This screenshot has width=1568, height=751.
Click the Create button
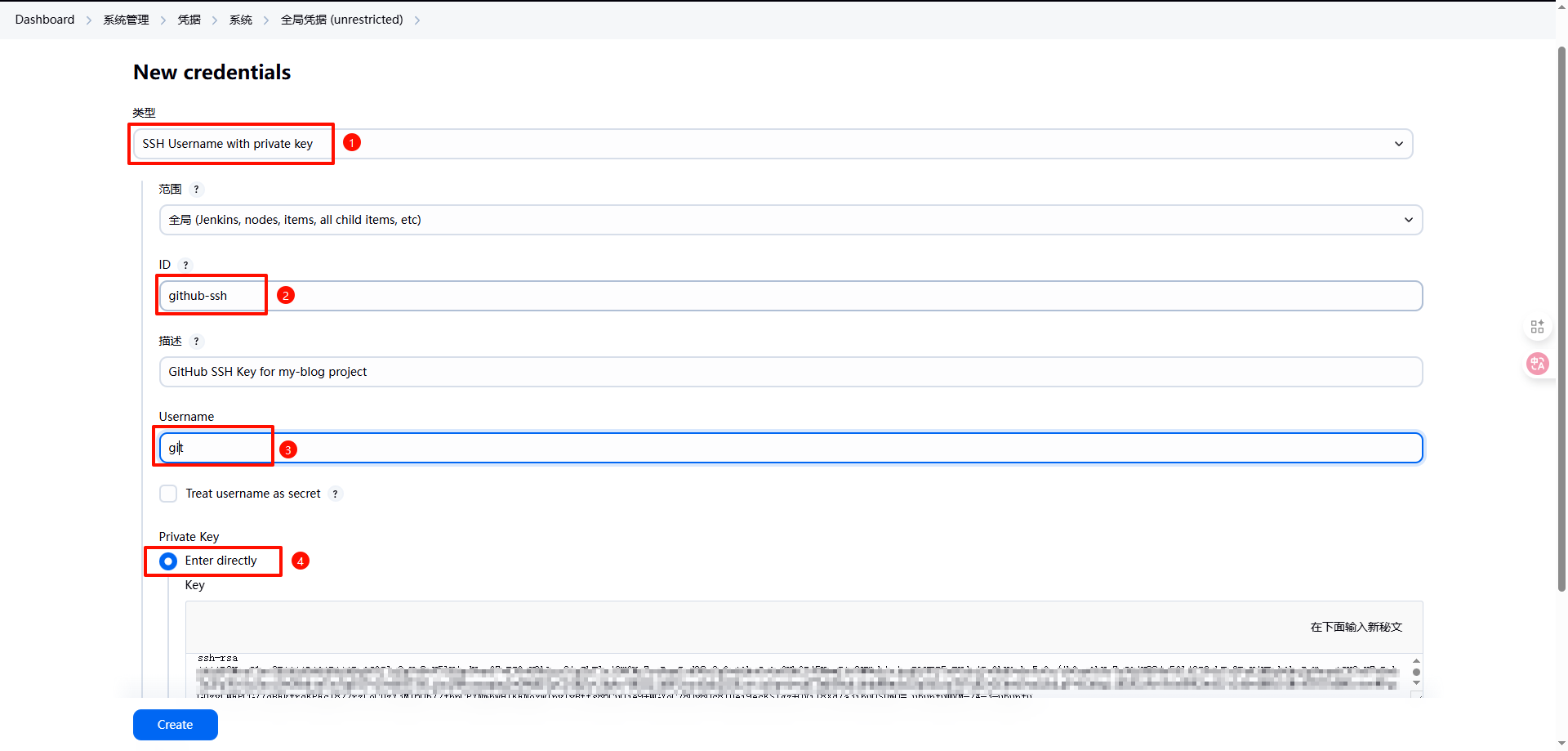click(175, 725)
